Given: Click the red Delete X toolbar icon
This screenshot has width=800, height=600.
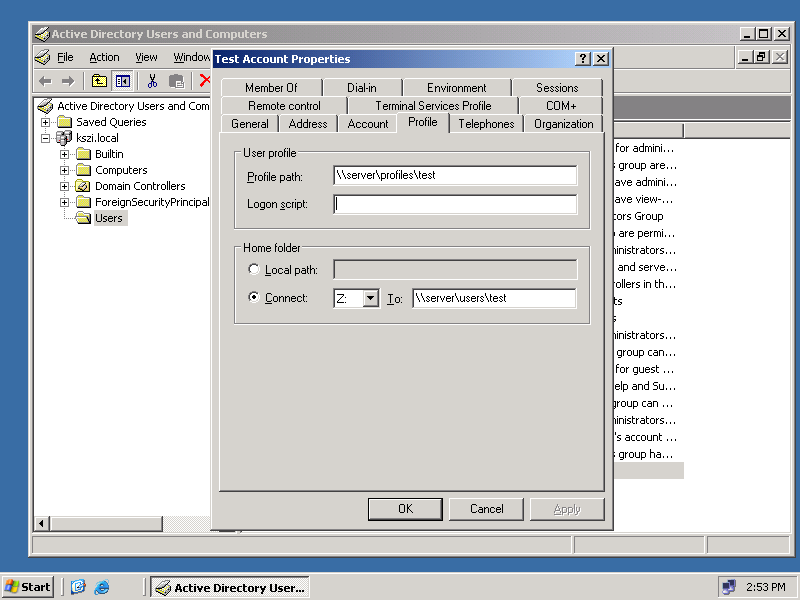Looking at the screenshot, I should [x=205, y=81].
